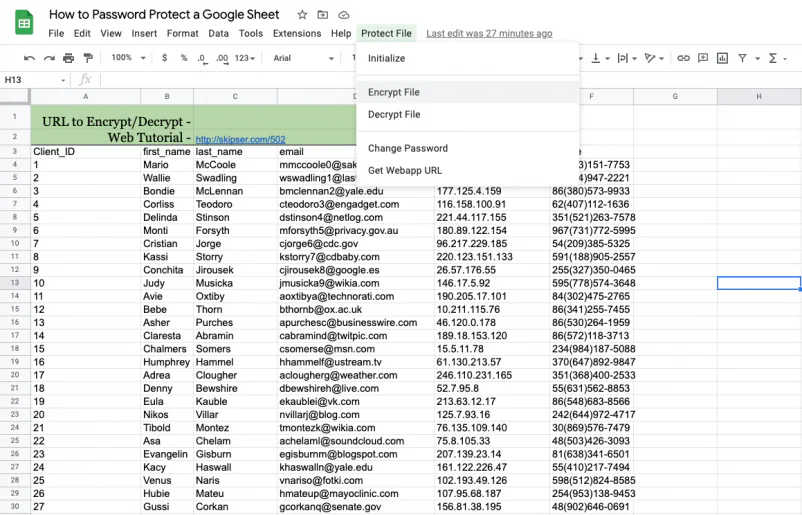Click the Insert link chain icon
802x515 pixels.
tap(683, 58)
